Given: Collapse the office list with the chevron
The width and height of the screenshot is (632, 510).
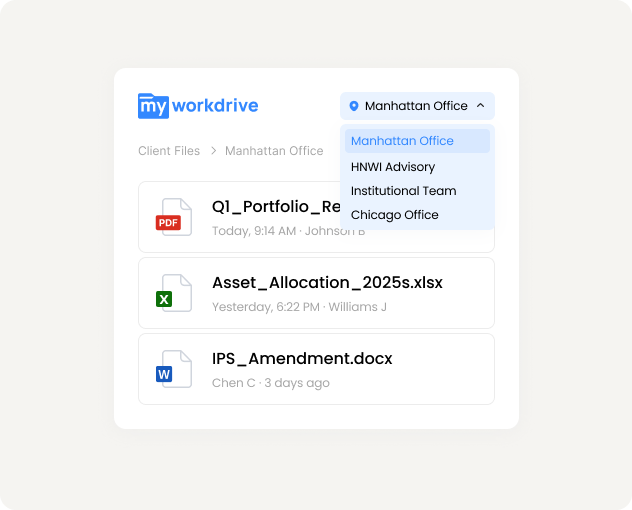Looking at the screenshot, I should click(x=480, y=106).
